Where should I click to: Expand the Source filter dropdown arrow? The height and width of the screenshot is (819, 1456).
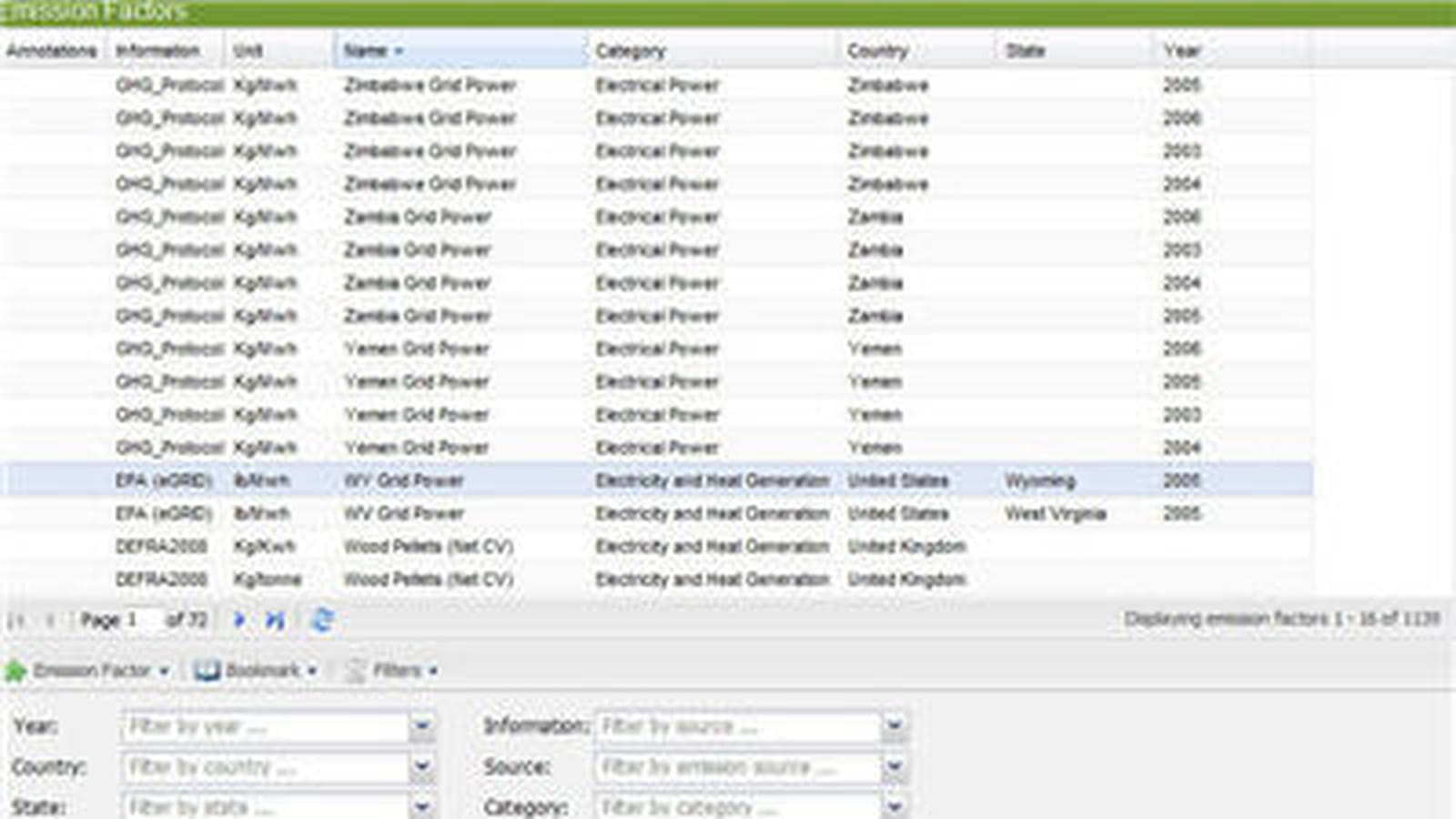[894, 767]
